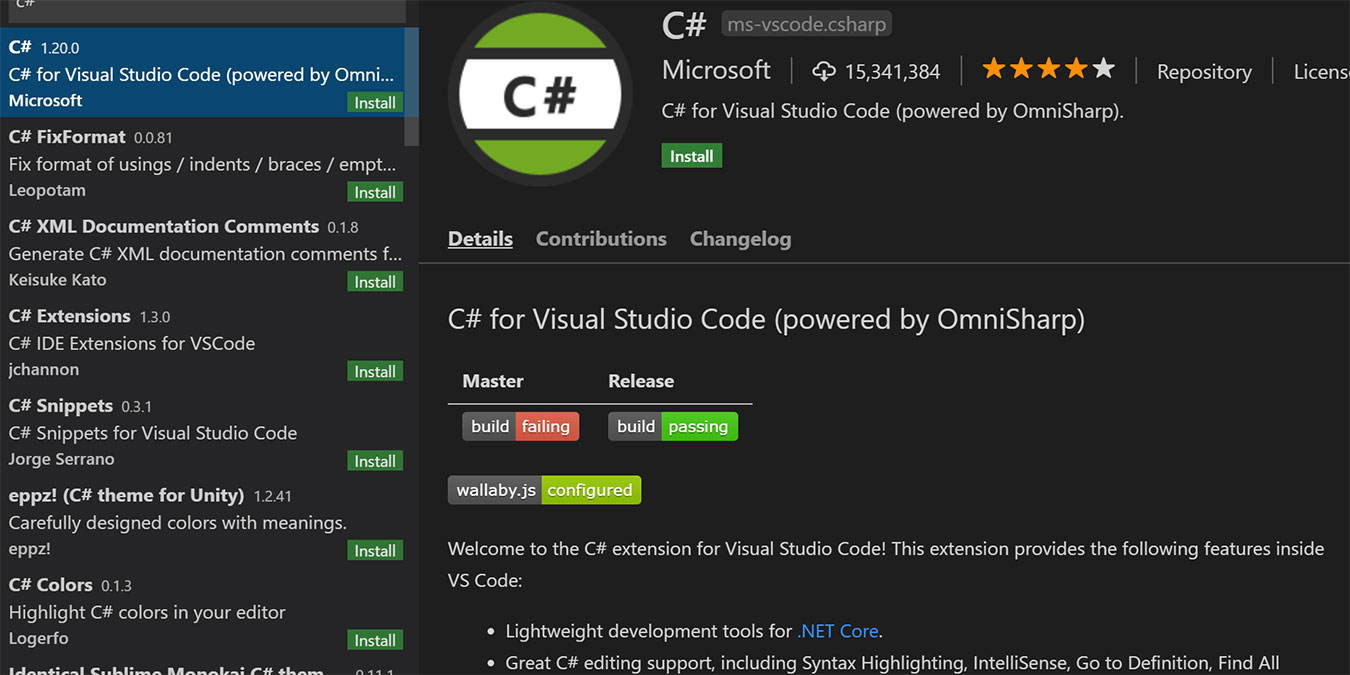Click the extension list vertical scrollbar
Viewport: 1350px width, 675px height.
tap(411, 85)
